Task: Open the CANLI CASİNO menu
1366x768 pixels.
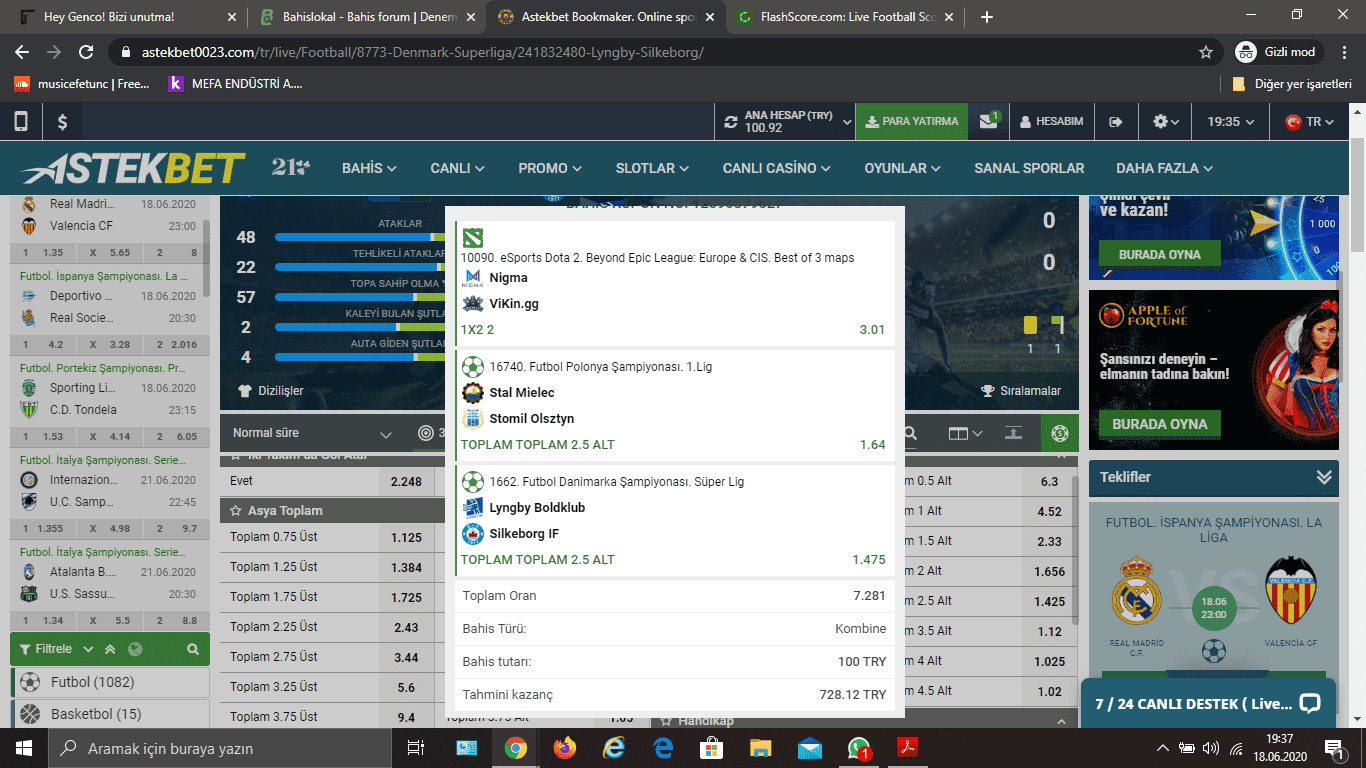Action: (778, 168)
